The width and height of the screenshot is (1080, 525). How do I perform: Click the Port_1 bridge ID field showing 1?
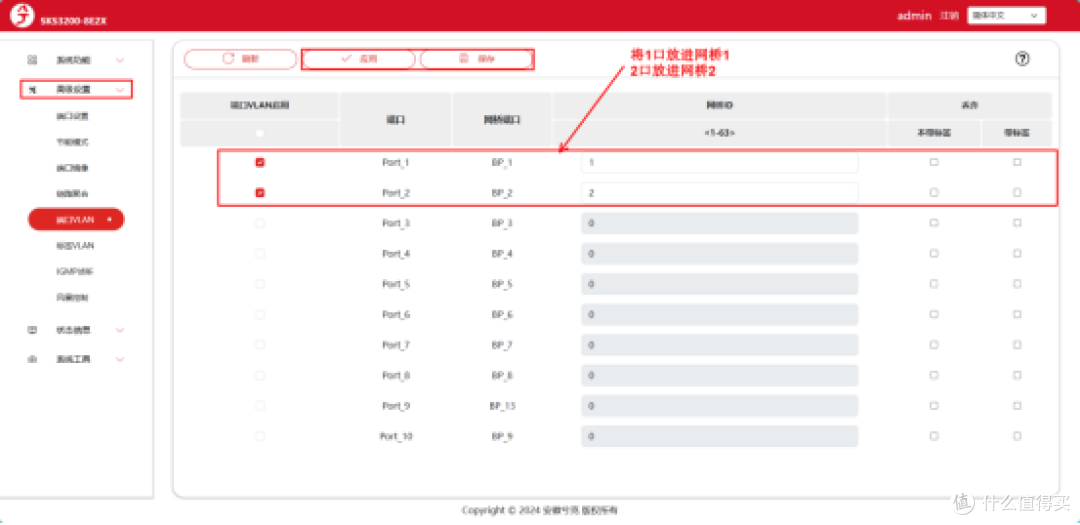tap(720, 163)
